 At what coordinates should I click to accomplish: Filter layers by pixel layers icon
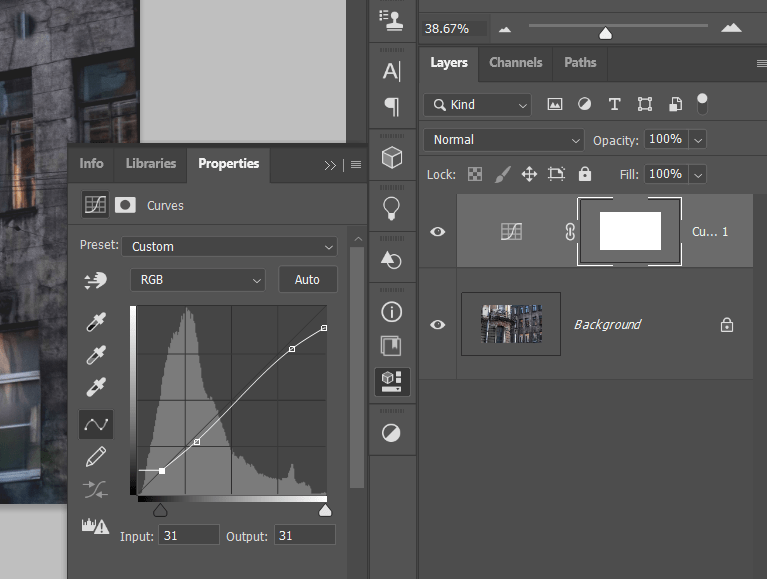point(555,104)
